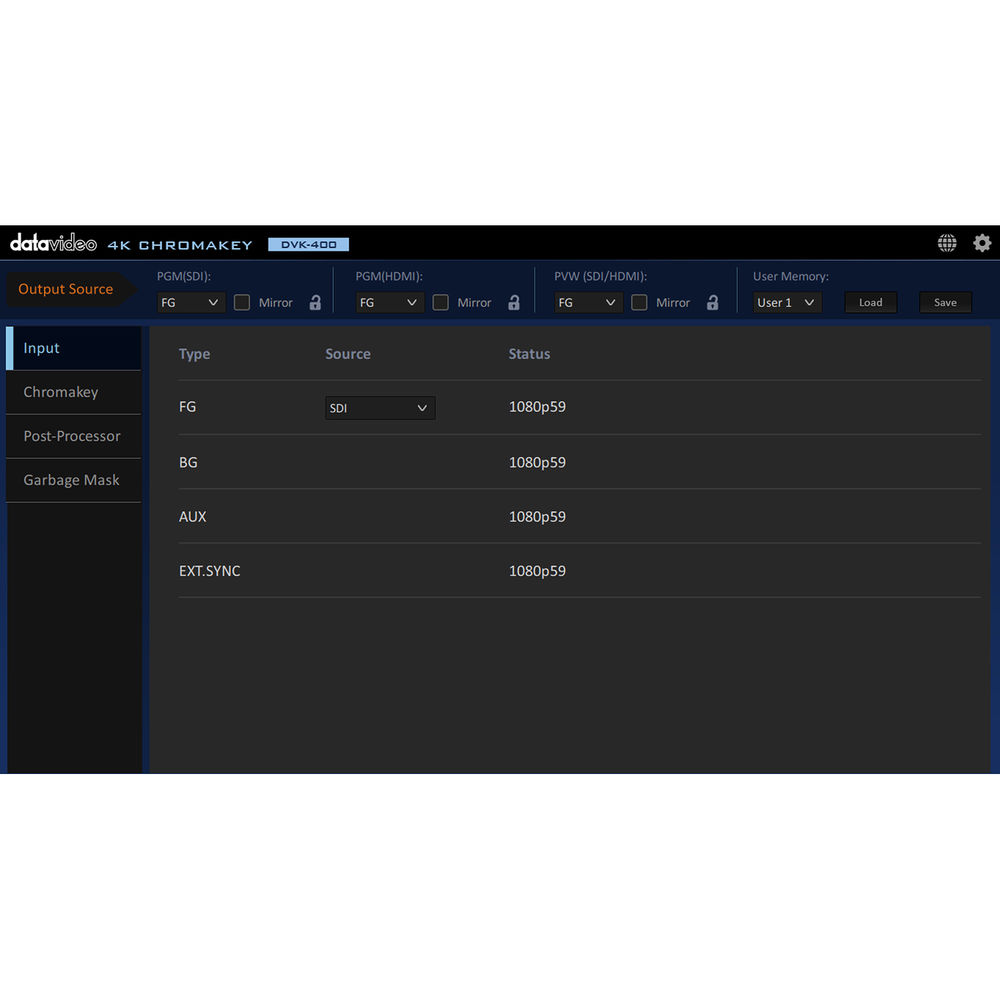Toggle Mirror checkbox for PVW (SDI/HDMI)
Image resolution: width=1000 pixels, height=1000 pixels.
(x=639, y=302)
